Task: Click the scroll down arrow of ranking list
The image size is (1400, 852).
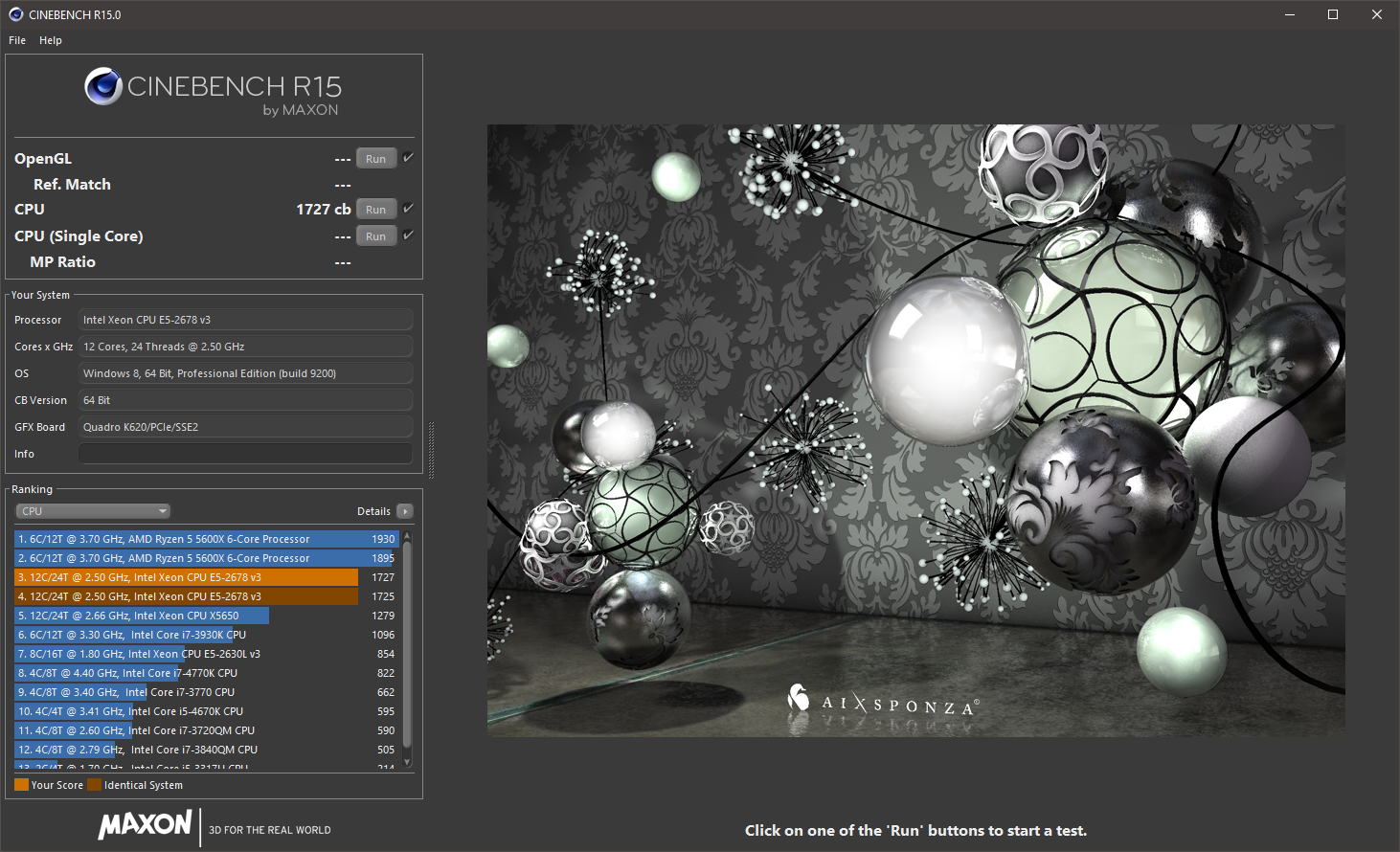Action: [407, 762]
